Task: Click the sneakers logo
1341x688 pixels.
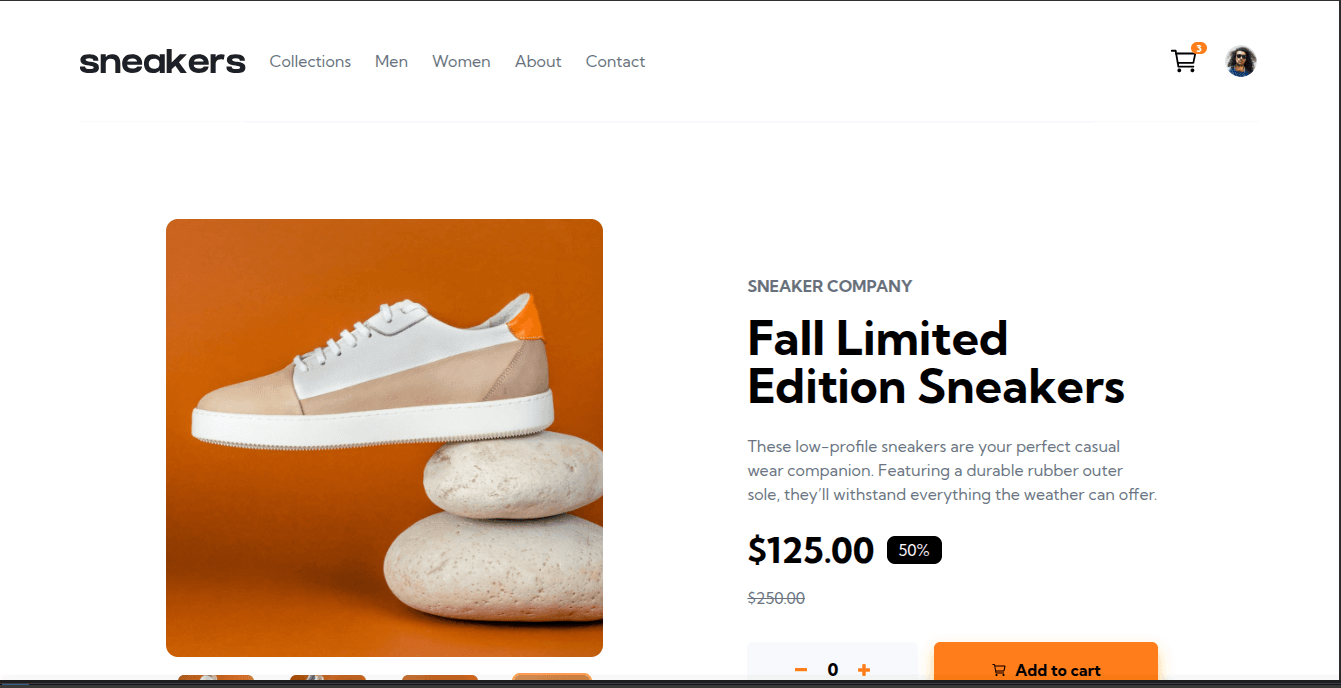Action: pyautogui.click(x=162, y=61)
